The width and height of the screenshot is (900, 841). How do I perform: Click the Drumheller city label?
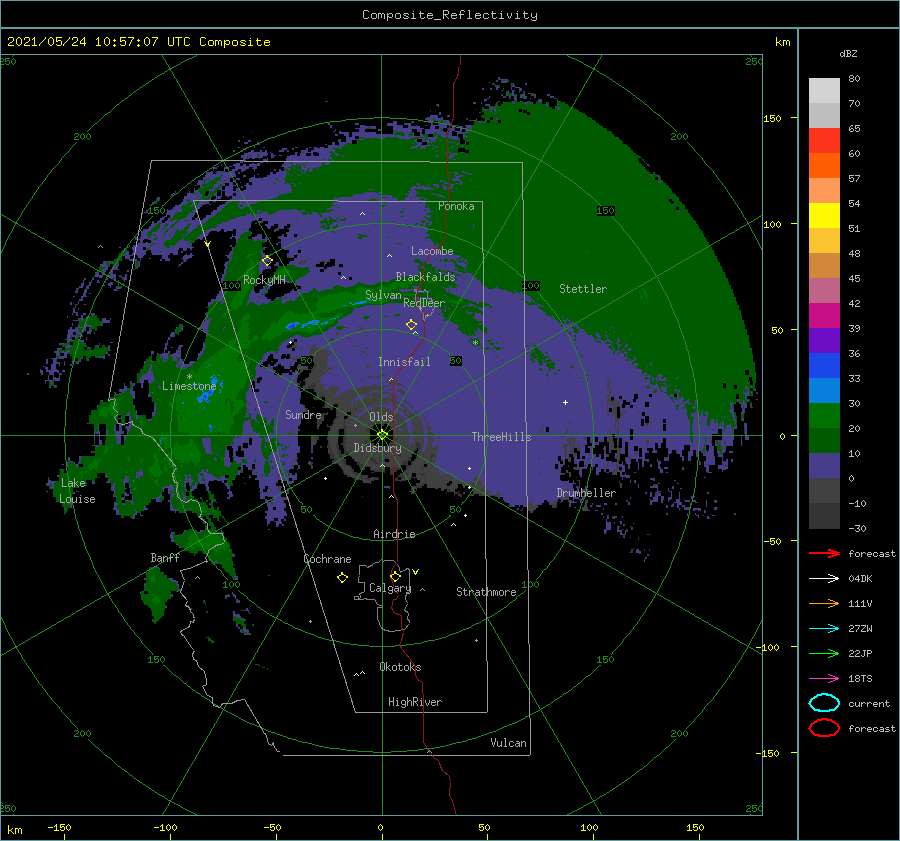point(586,493)
